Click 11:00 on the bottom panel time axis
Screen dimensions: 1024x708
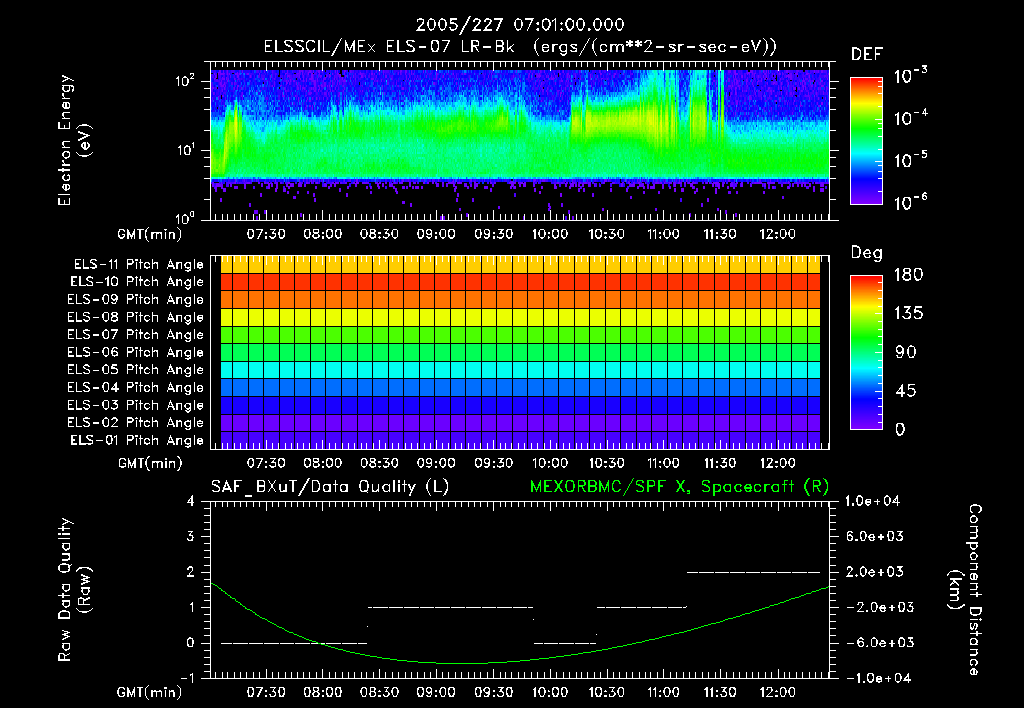664,692
